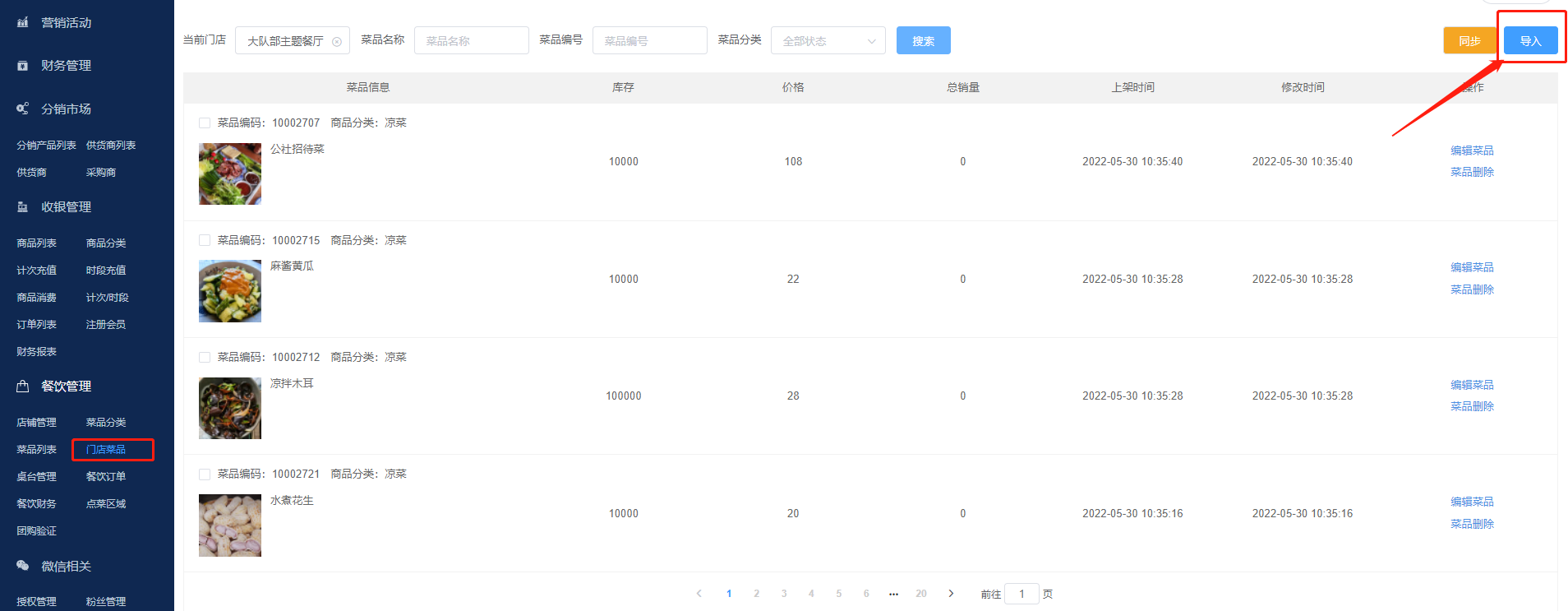The height and width of the screenshot is (611, 1568).
Task: Open 商品列表 in the sidebar menu
Action: pos(37,243)
